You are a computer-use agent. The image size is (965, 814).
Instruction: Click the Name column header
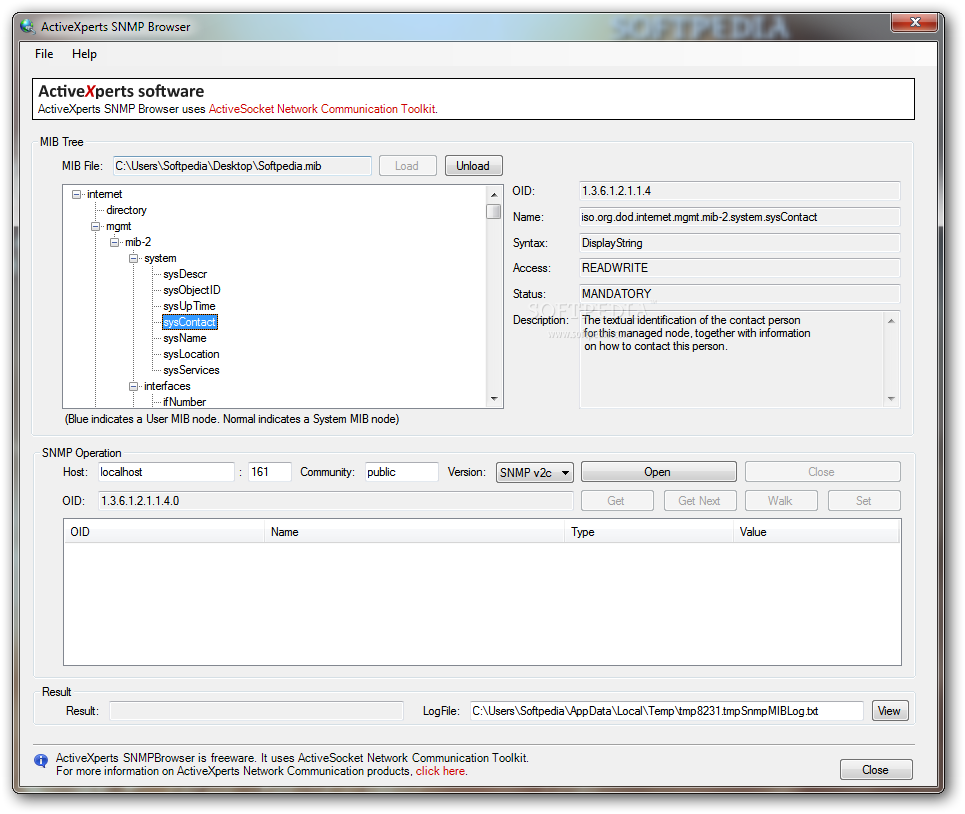414,532
